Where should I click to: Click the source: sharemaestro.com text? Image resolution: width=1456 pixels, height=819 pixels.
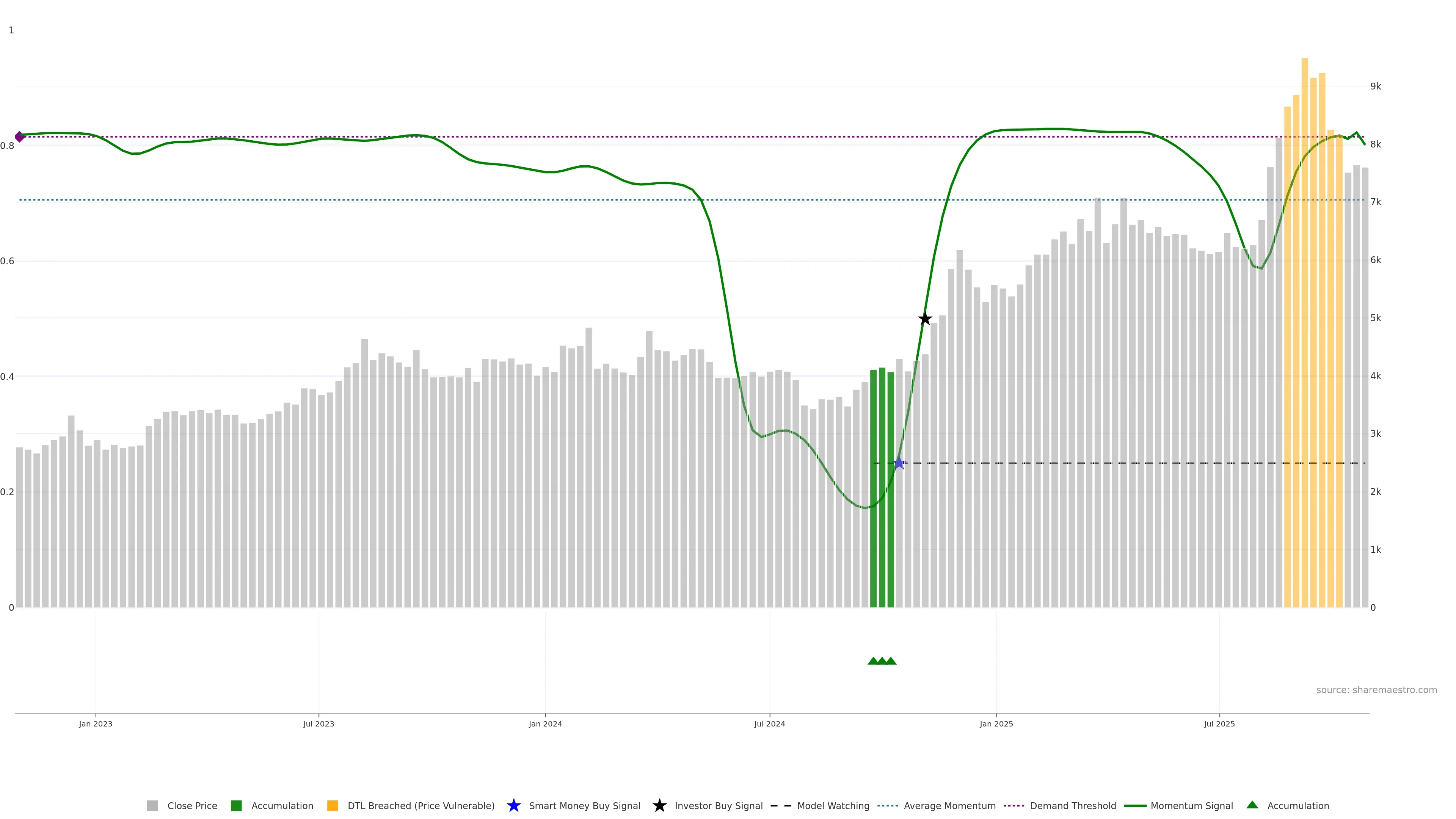[1376, 690]
